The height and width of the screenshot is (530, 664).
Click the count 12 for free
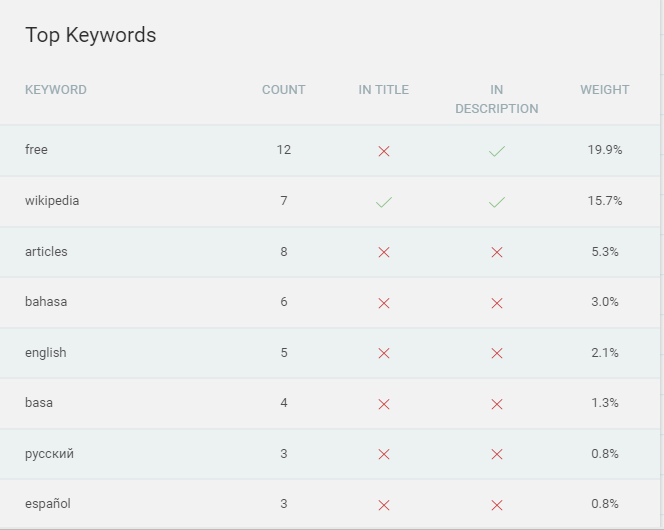click(283, 150)
